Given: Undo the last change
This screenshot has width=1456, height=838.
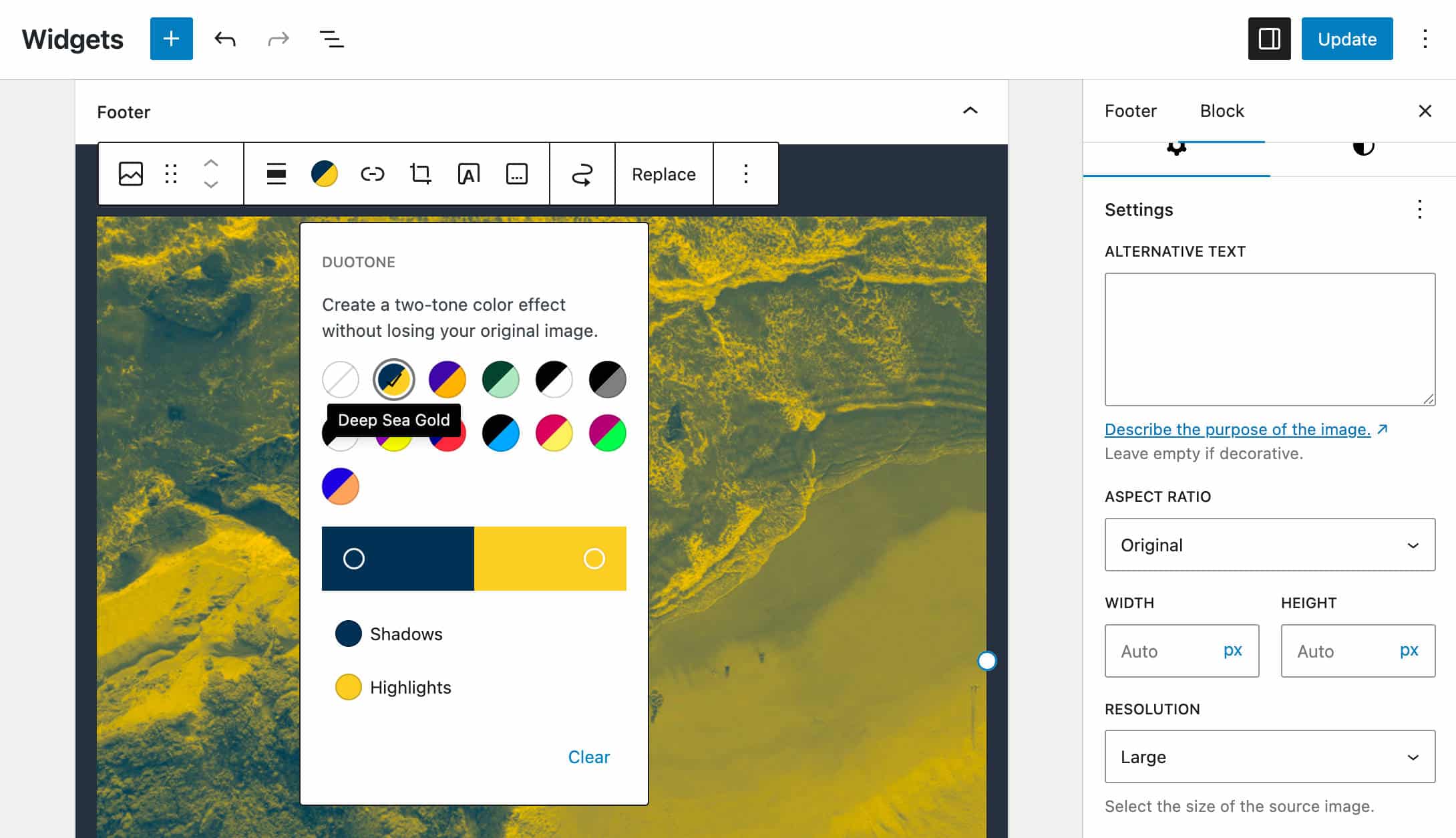Looking at the screenshot, I should pos(225,39).
